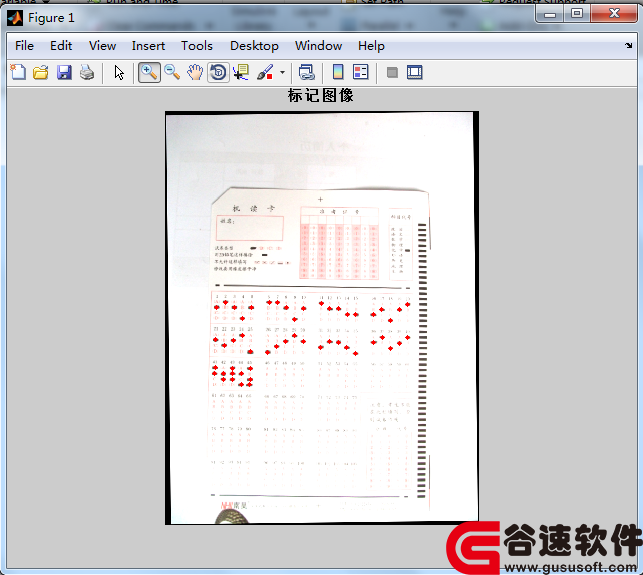This screenshot has height=575, width=643.
Task: Open the Desktop menu
Action: 254,46
